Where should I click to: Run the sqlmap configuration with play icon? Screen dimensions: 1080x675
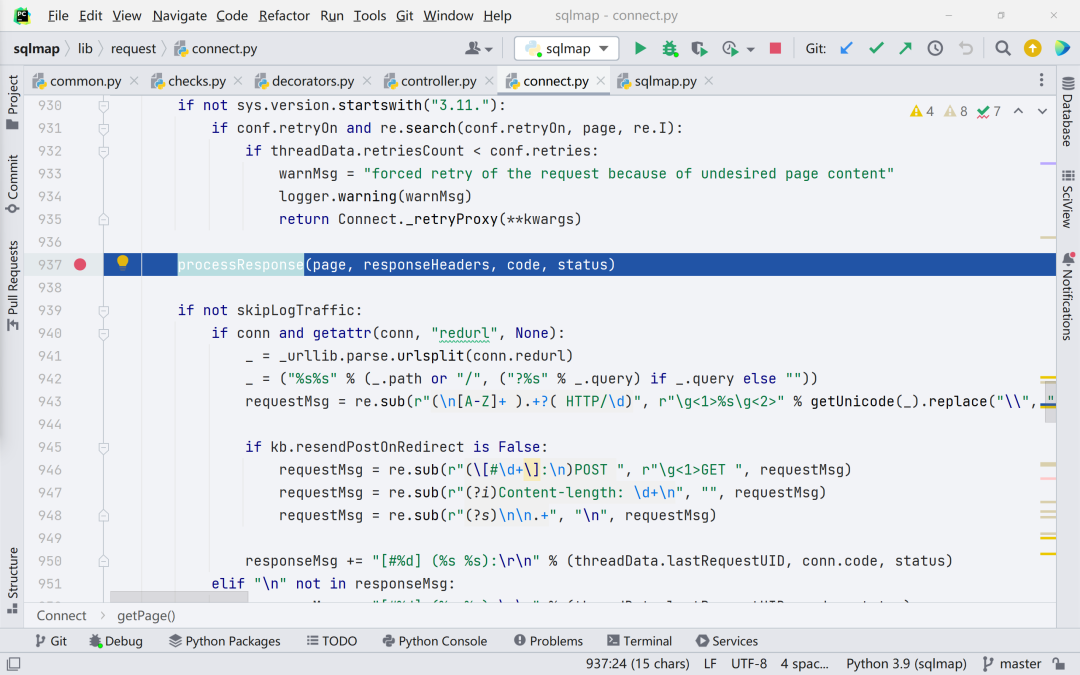pos(640,48)
